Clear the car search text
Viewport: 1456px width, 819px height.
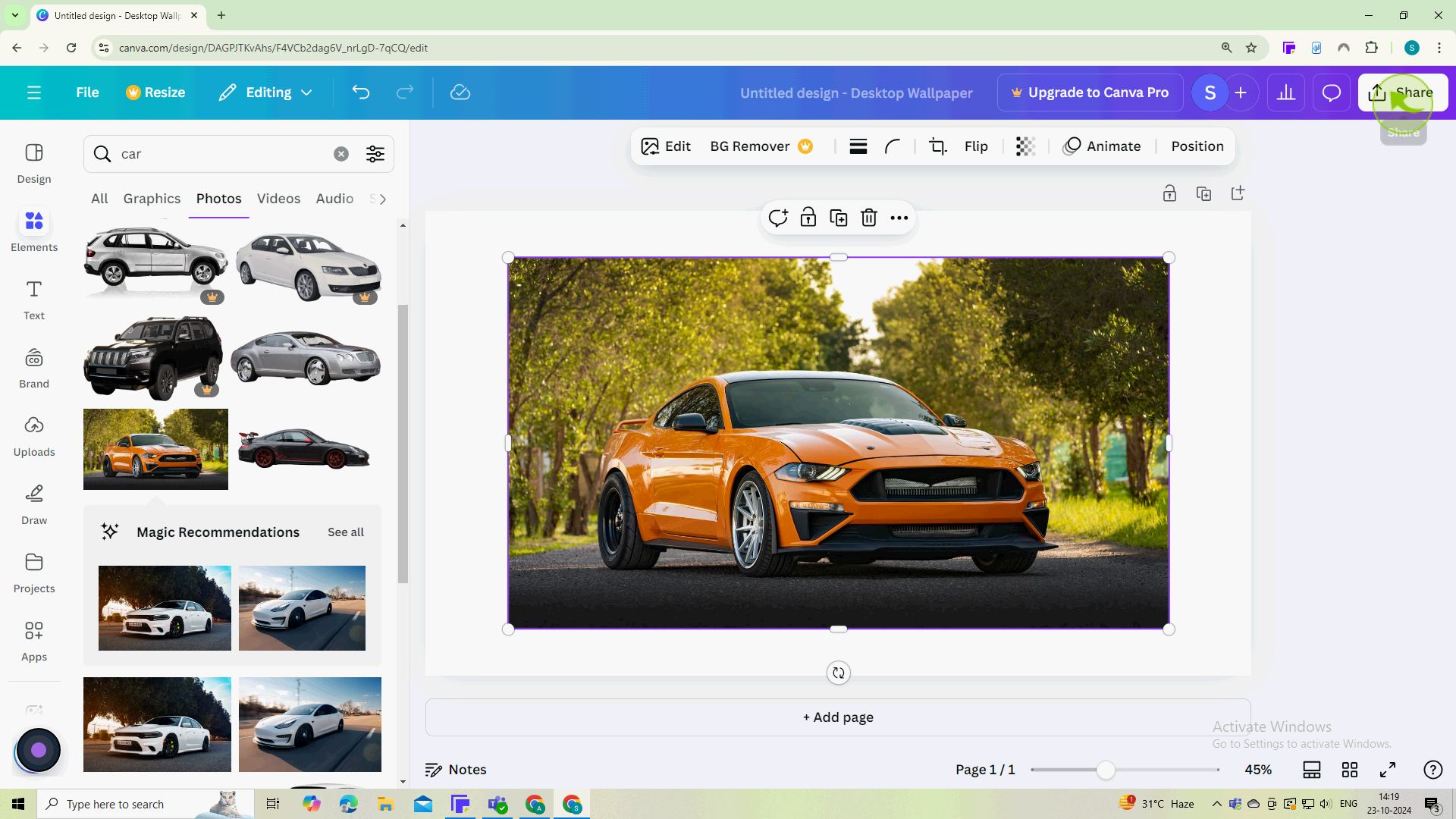click(341, 154)
